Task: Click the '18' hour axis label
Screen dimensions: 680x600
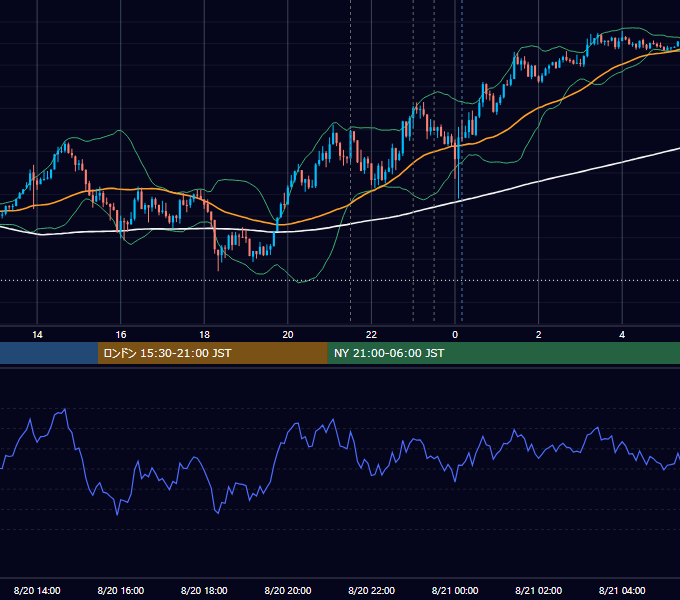Action: pos(204,335)
